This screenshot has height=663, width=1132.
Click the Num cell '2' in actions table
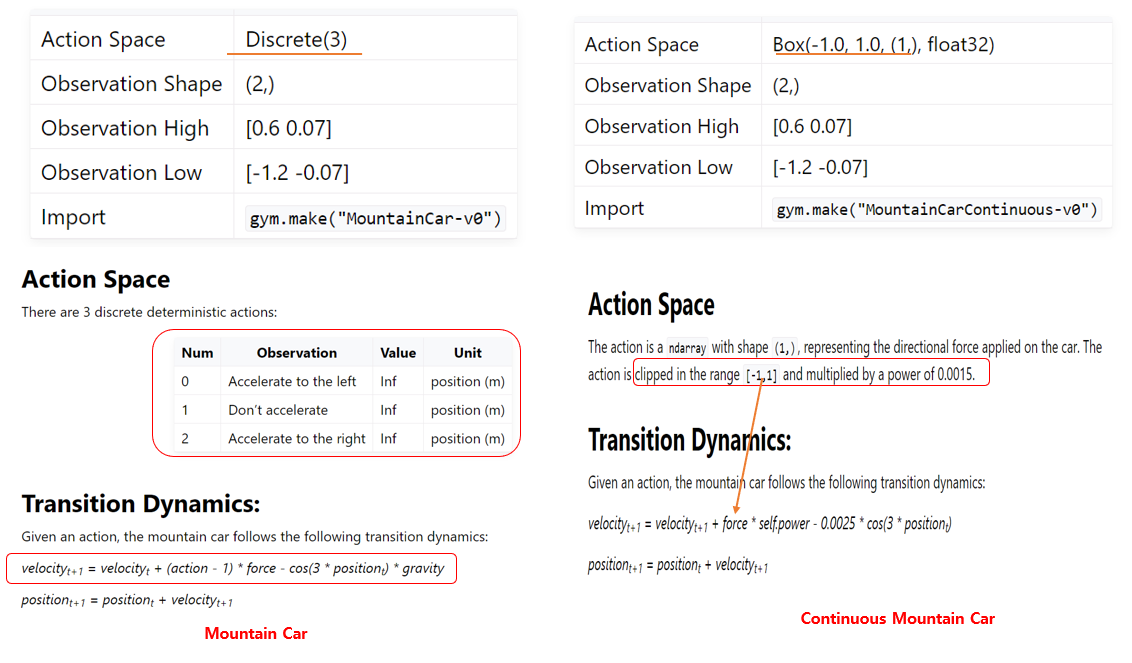coord(185,438)
